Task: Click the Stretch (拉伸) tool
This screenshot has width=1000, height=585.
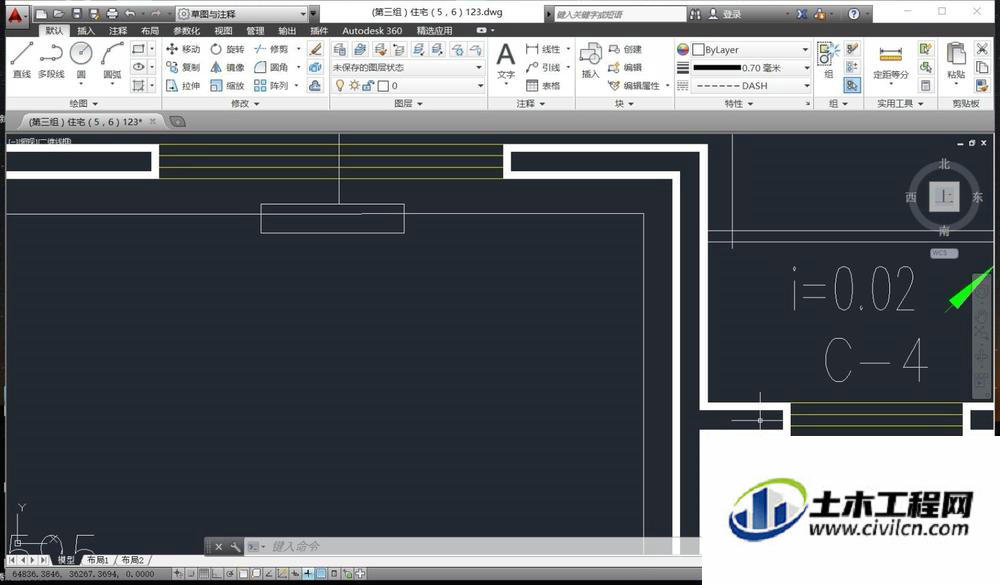Action: [183, 85]
